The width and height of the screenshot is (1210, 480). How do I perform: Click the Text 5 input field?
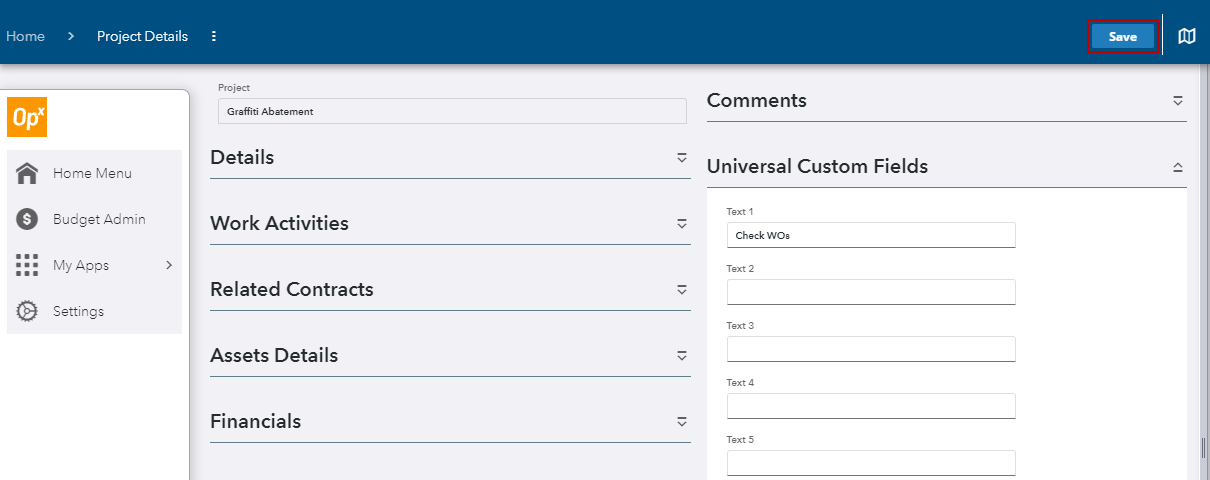(x=871, y=463)
